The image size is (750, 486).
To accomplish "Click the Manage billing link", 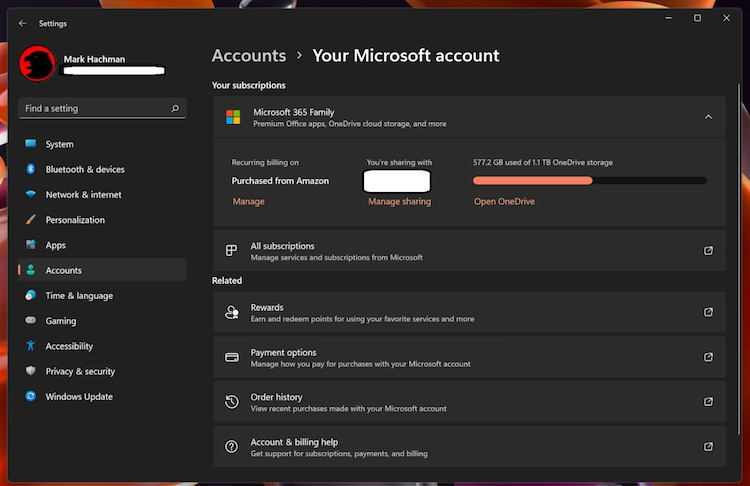I will click(x=248, y=201).
